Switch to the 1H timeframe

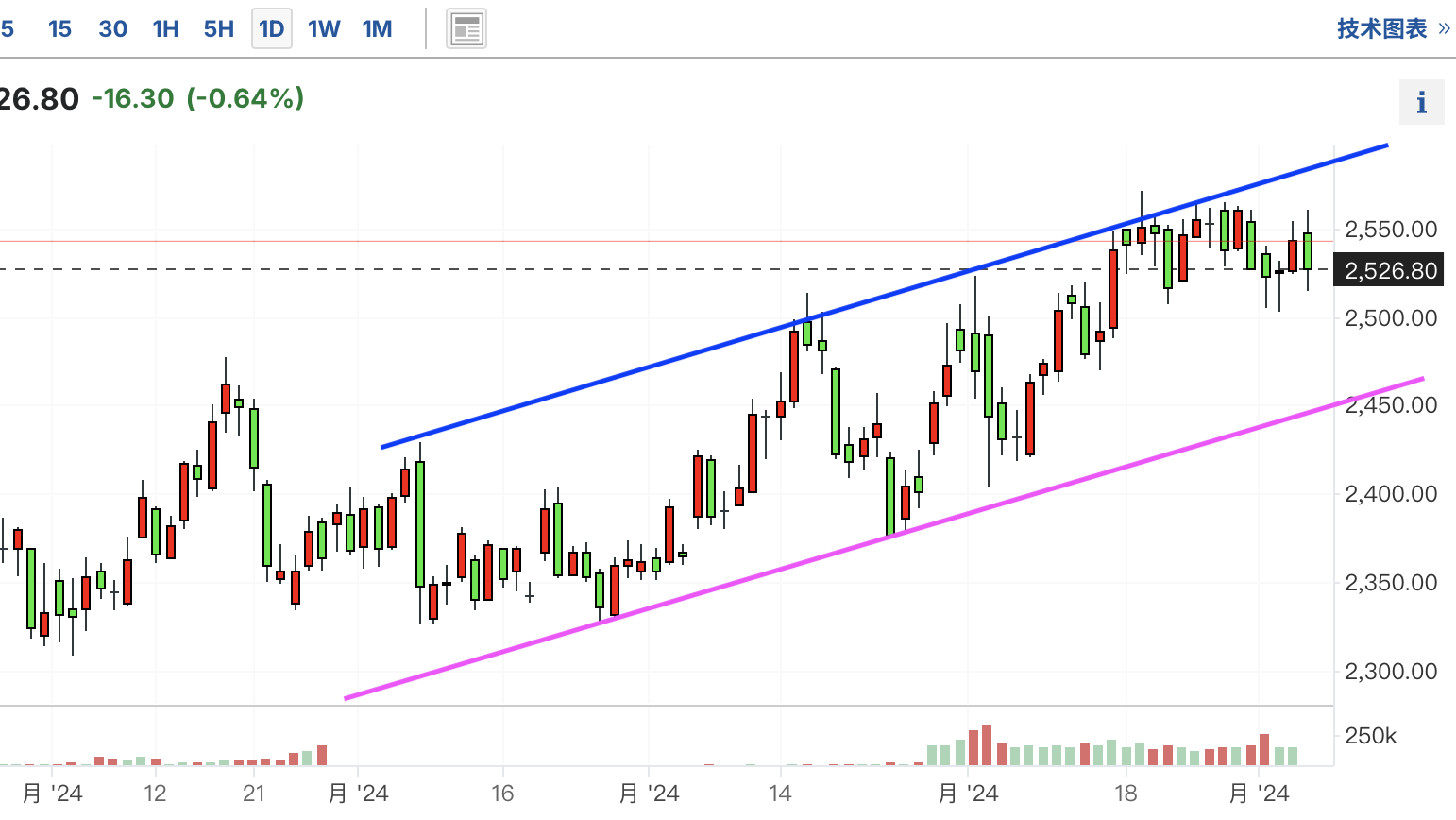tap(166, 29)
